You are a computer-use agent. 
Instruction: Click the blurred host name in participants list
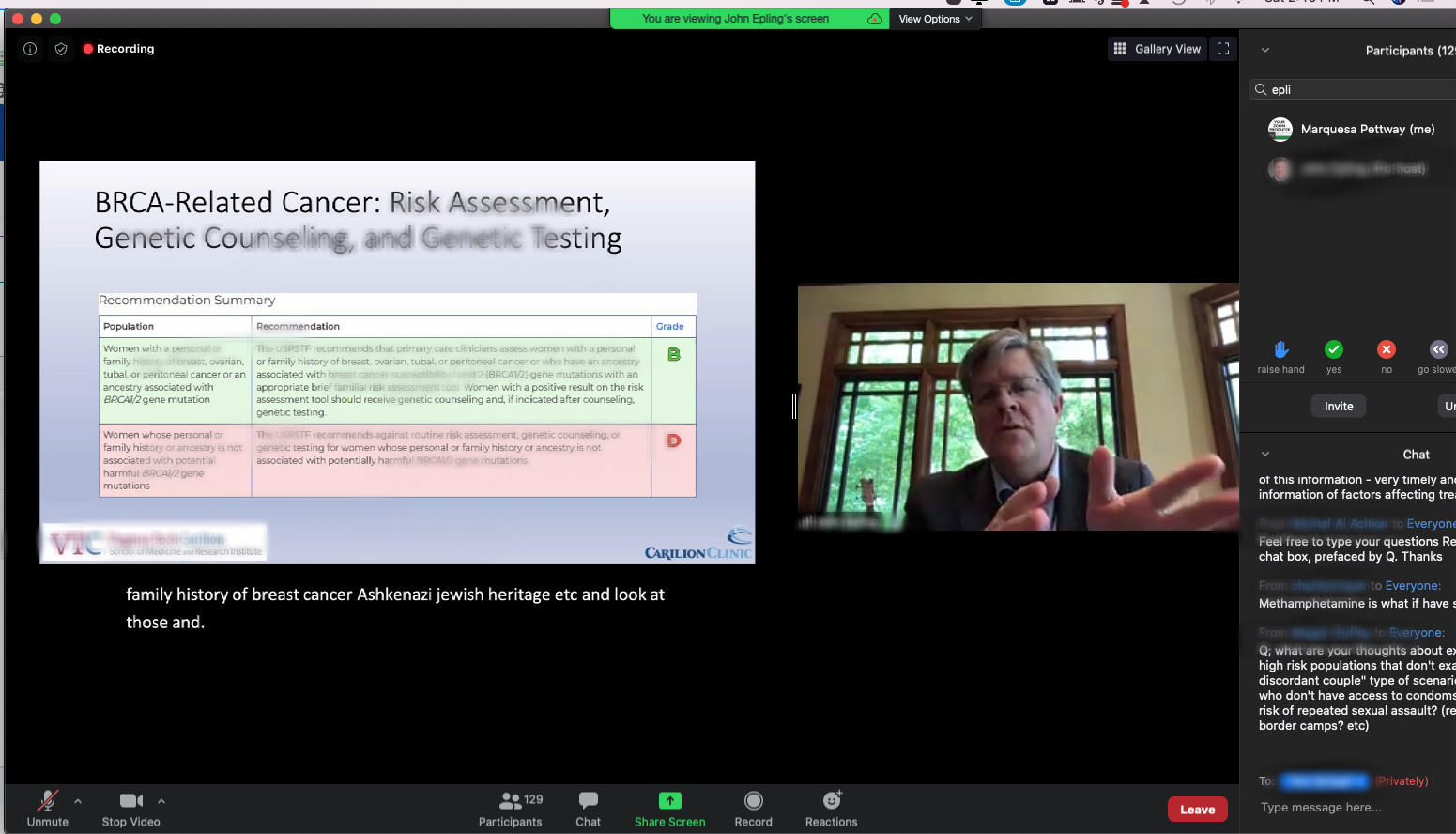[1363, 169]
